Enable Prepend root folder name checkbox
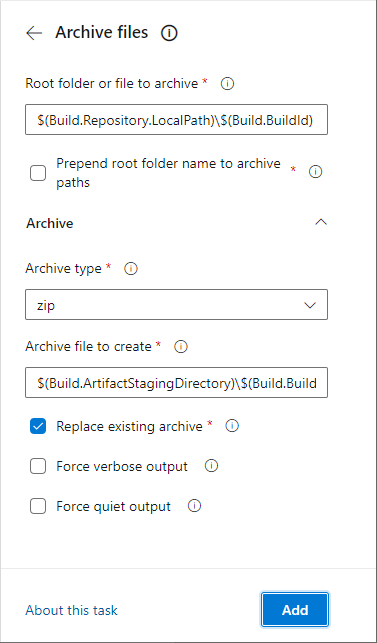 [x=38, y=173]
